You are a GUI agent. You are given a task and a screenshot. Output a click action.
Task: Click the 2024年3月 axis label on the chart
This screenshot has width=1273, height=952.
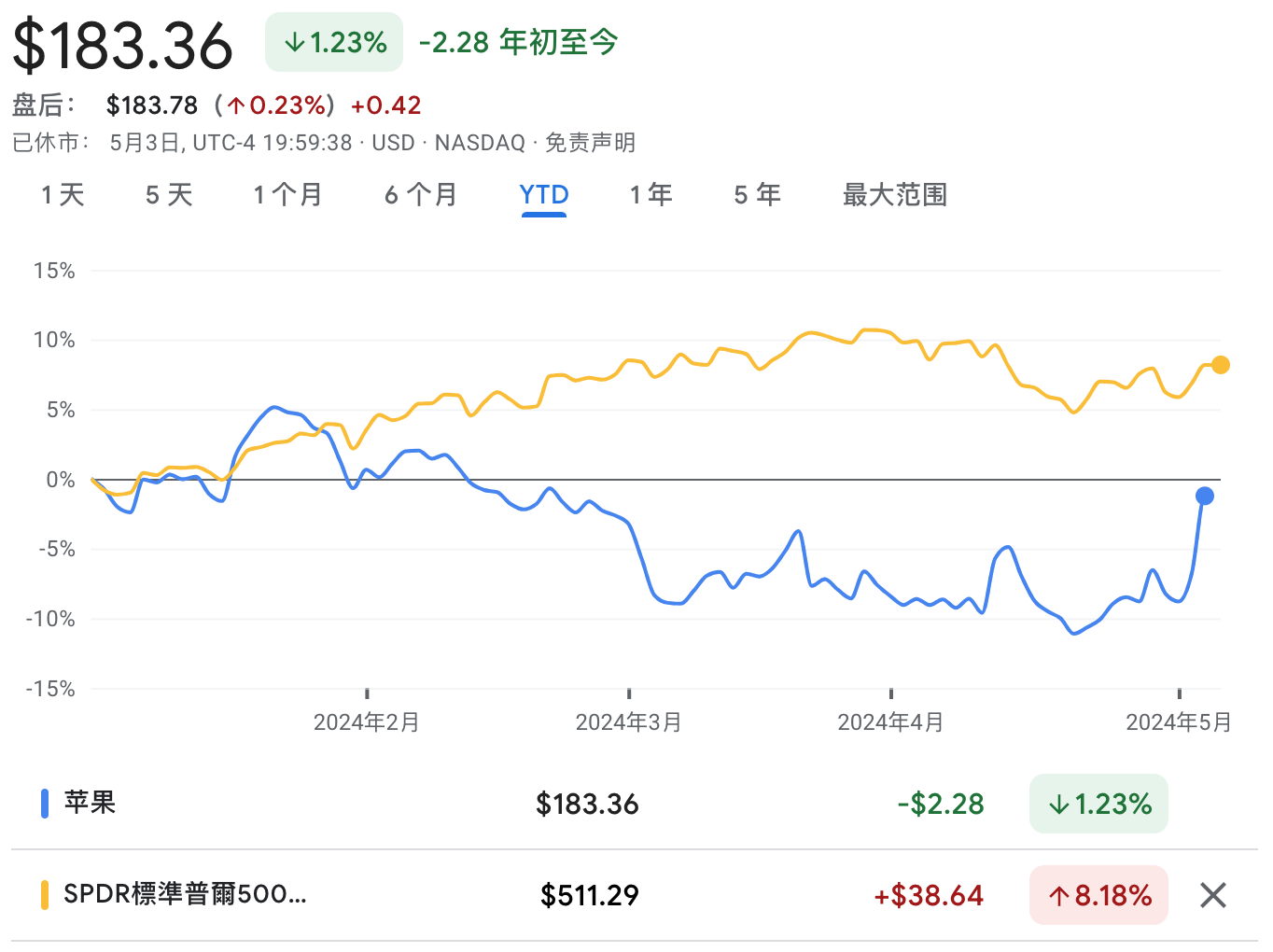[628, 721]
